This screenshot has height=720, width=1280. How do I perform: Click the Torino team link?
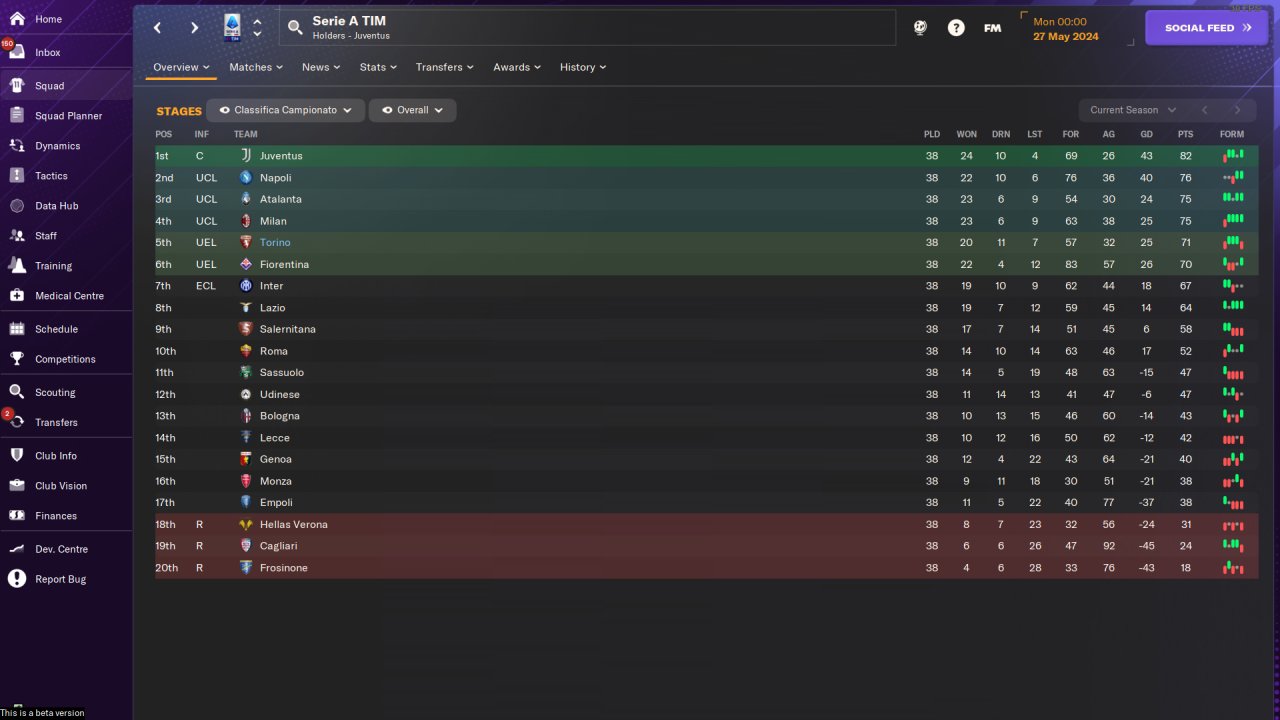[275, 243]
